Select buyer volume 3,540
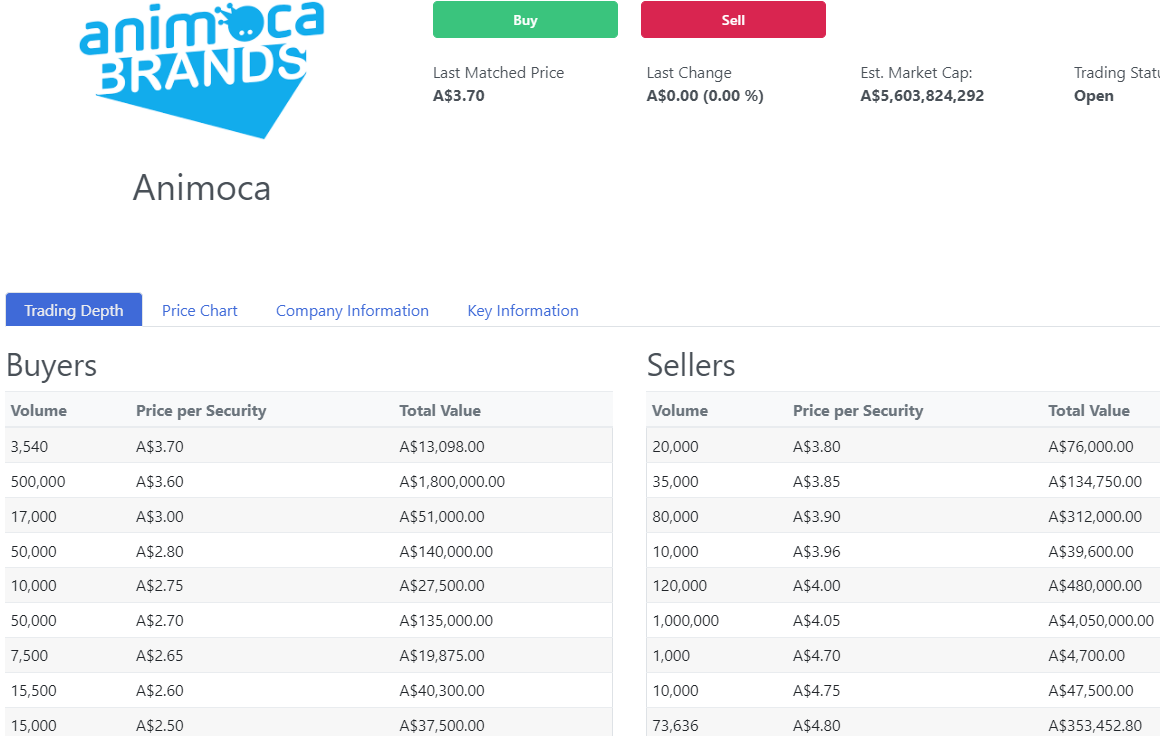The image size is (1160, 736). 30,447
